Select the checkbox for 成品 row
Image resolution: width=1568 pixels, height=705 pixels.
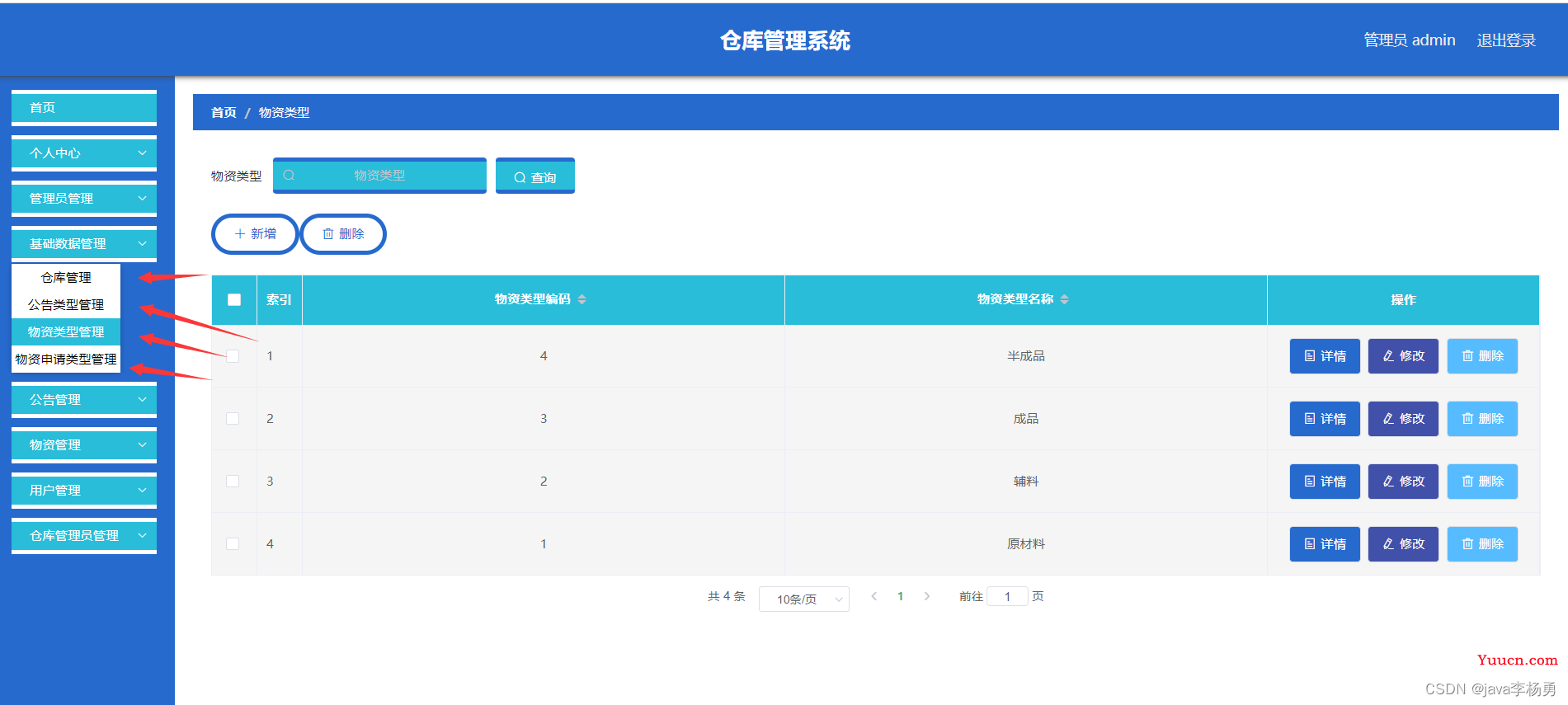point(233,419)
